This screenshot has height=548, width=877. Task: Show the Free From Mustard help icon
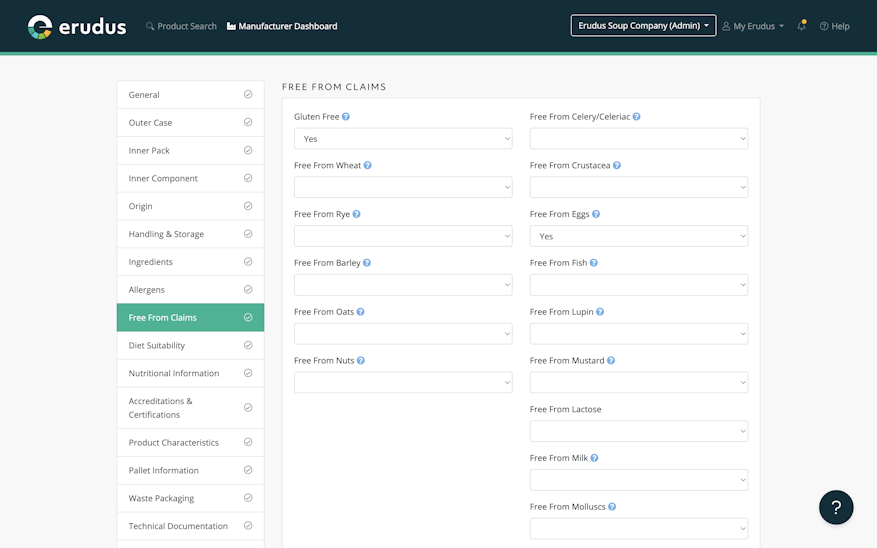coord(611,361)
